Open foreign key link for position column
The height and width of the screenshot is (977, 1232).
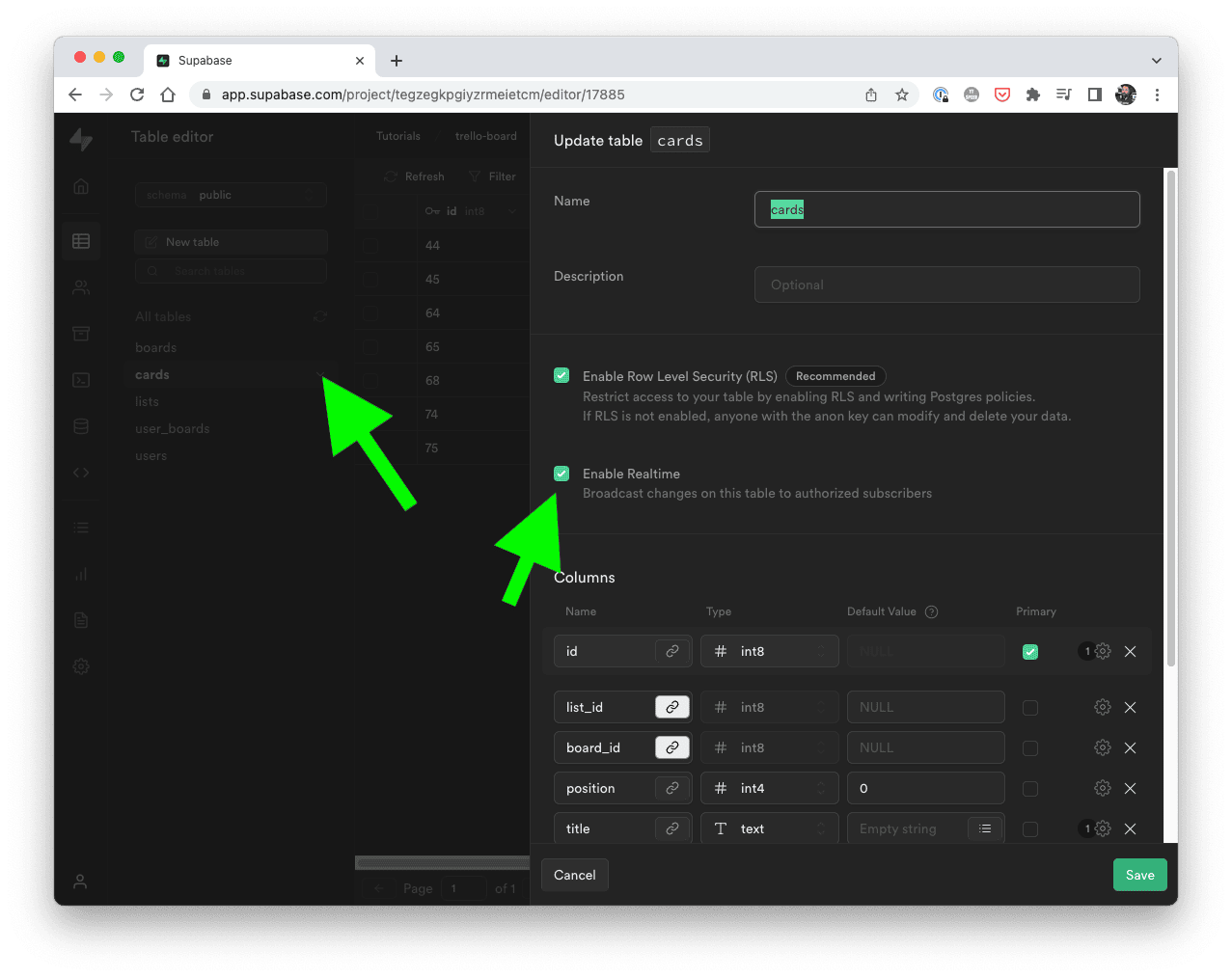click(672, 788)
